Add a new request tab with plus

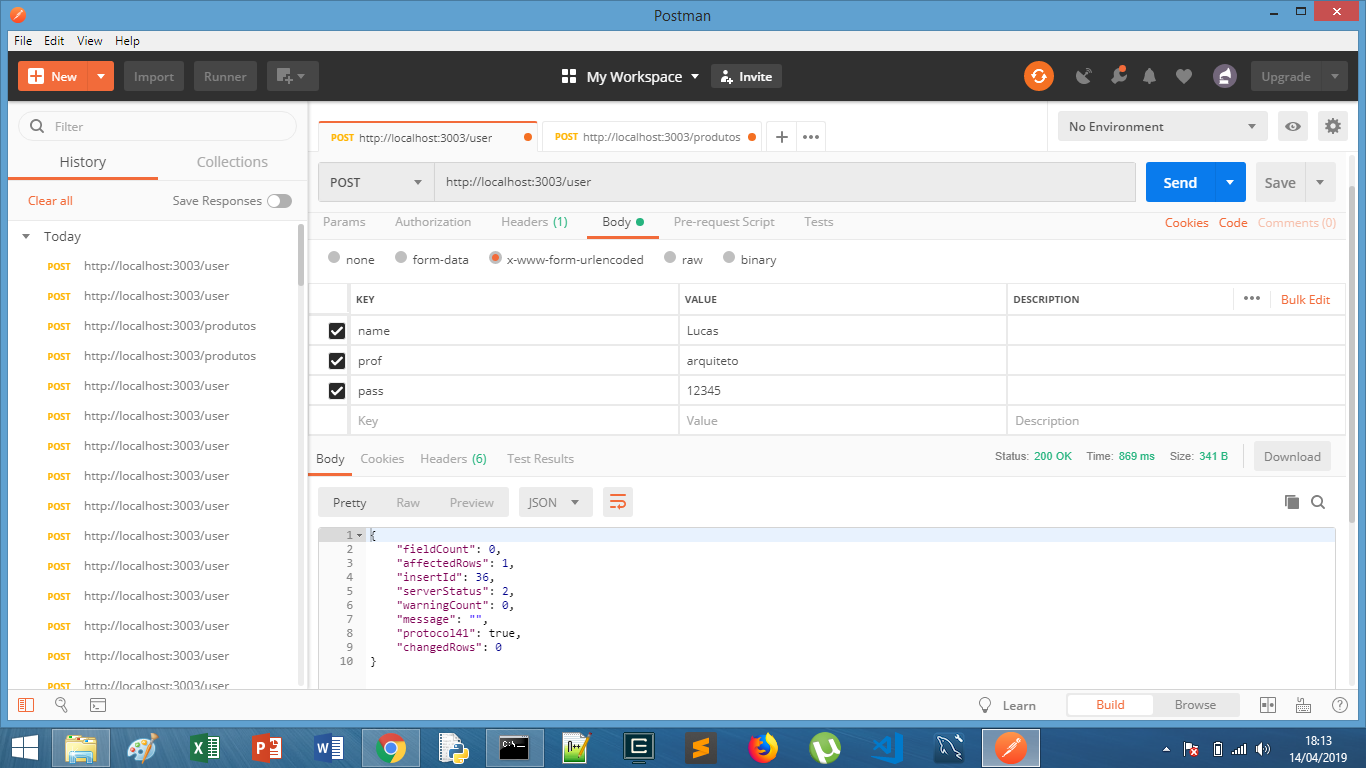tap(781, 137)
